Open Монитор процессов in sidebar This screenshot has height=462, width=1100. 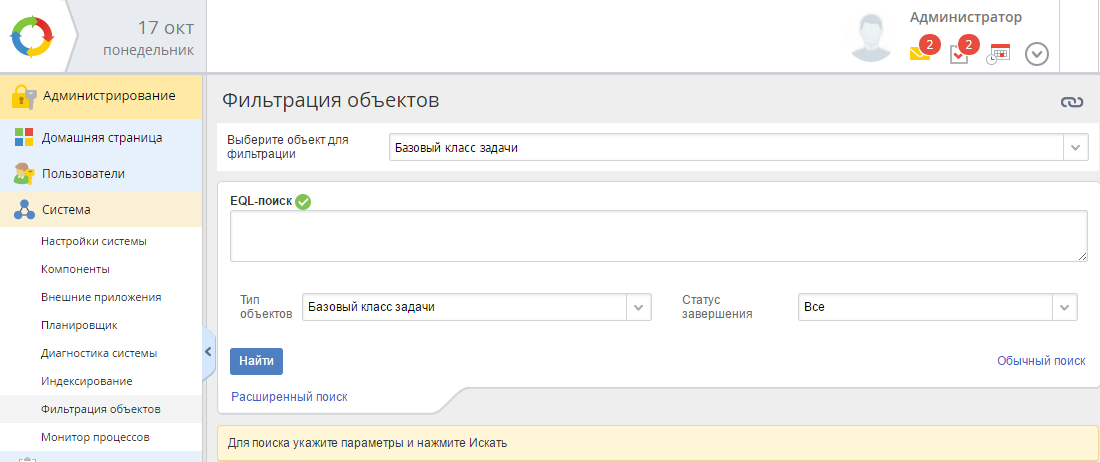pos(94,437)
